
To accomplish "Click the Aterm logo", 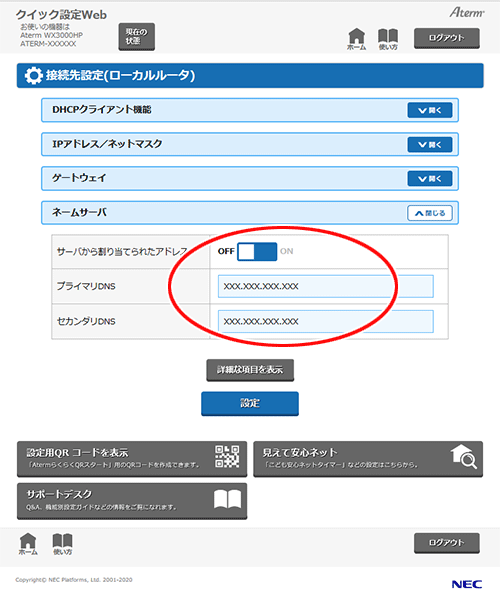I will coord(467,12).
